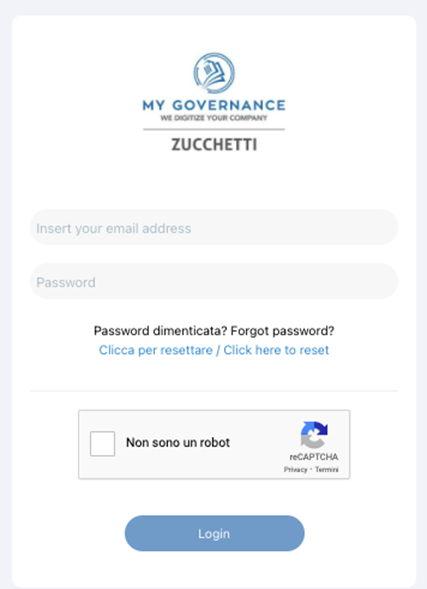Click the 'Click here to reset' link text
Viewport: 427px width, 589px height.
[x=276, y=350]
